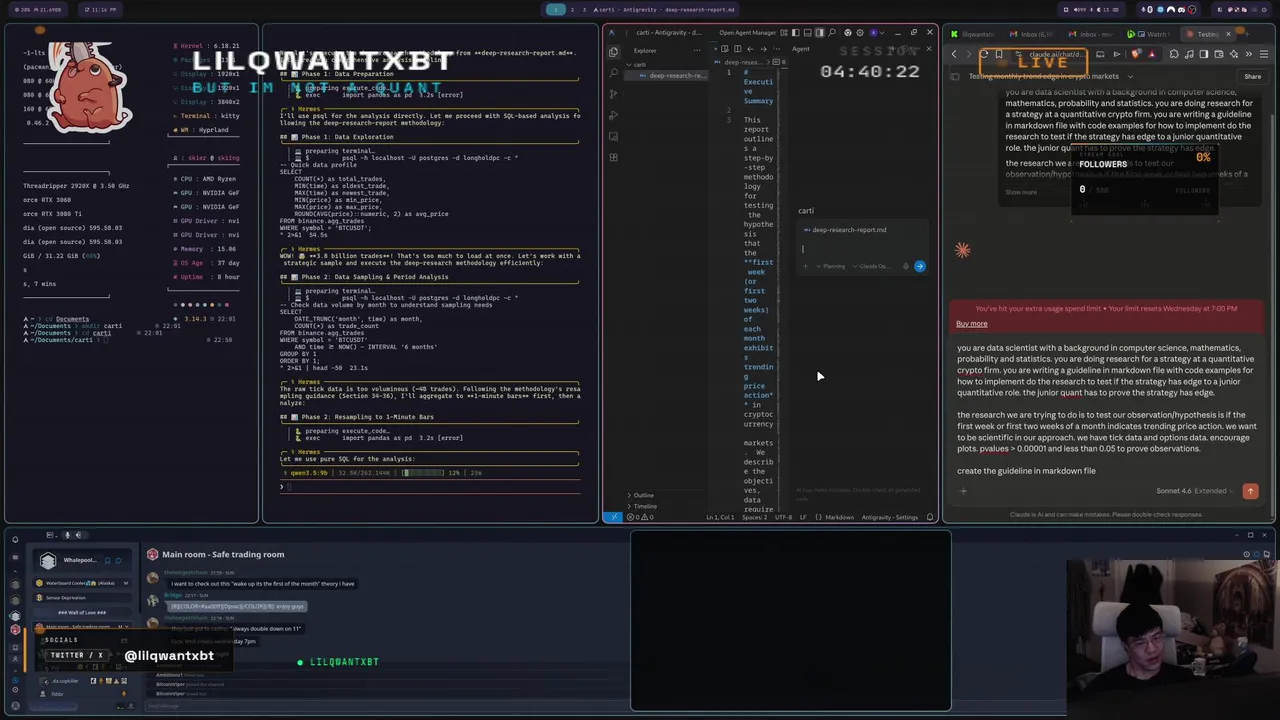Click the deep-research-report.md context chip in Agent panel

845,230
